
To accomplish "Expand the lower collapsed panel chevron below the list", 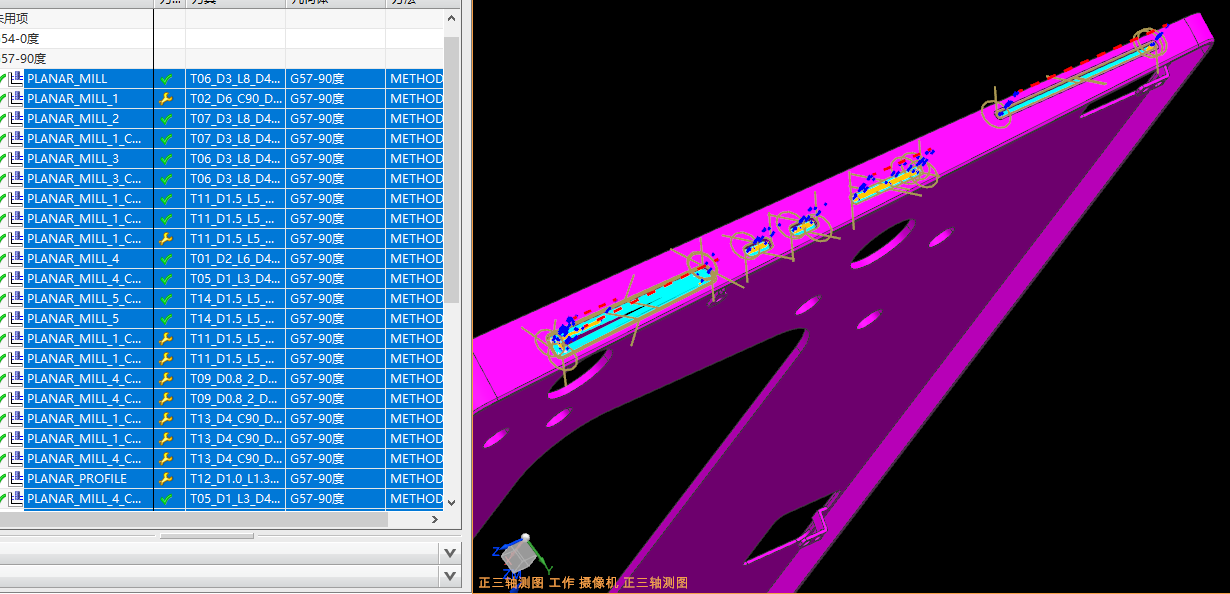I will pos(451,576).
